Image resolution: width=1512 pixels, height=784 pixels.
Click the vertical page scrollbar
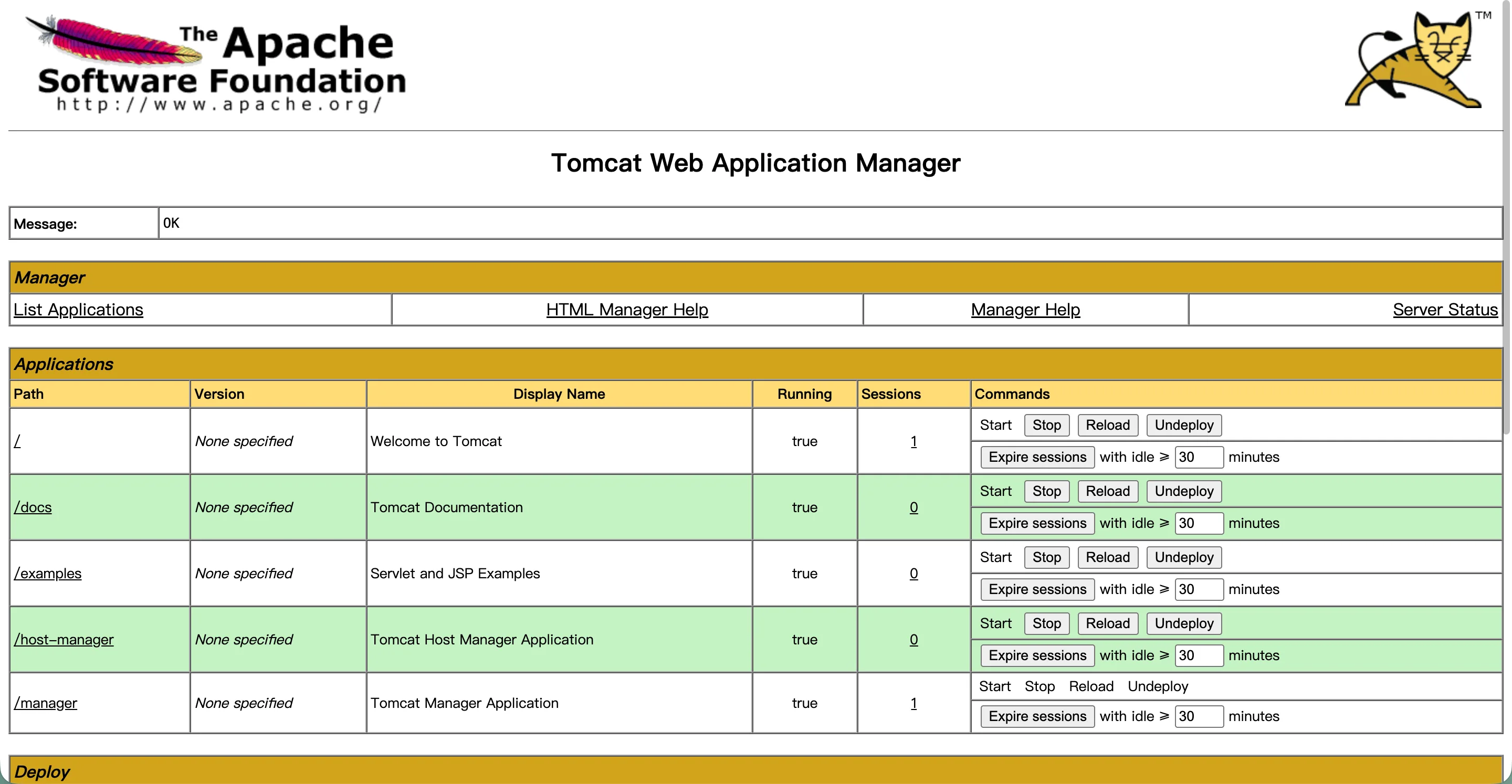click(x=1507, y=217)
